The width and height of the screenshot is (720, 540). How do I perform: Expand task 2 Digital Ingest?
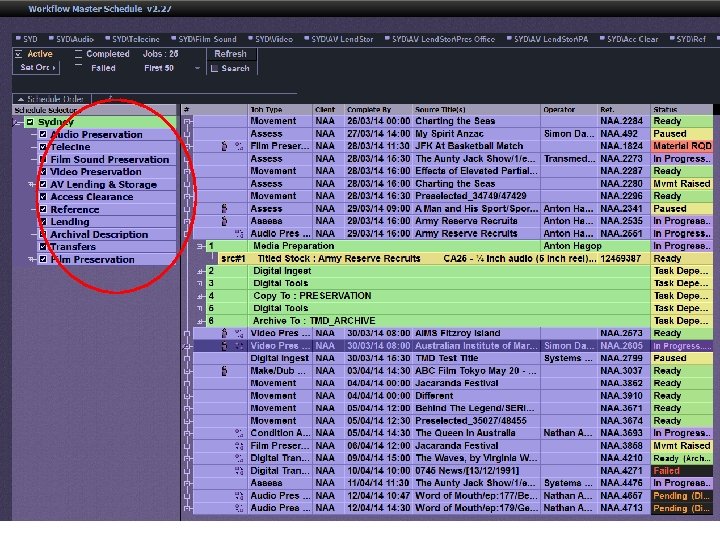click(201, 271)
